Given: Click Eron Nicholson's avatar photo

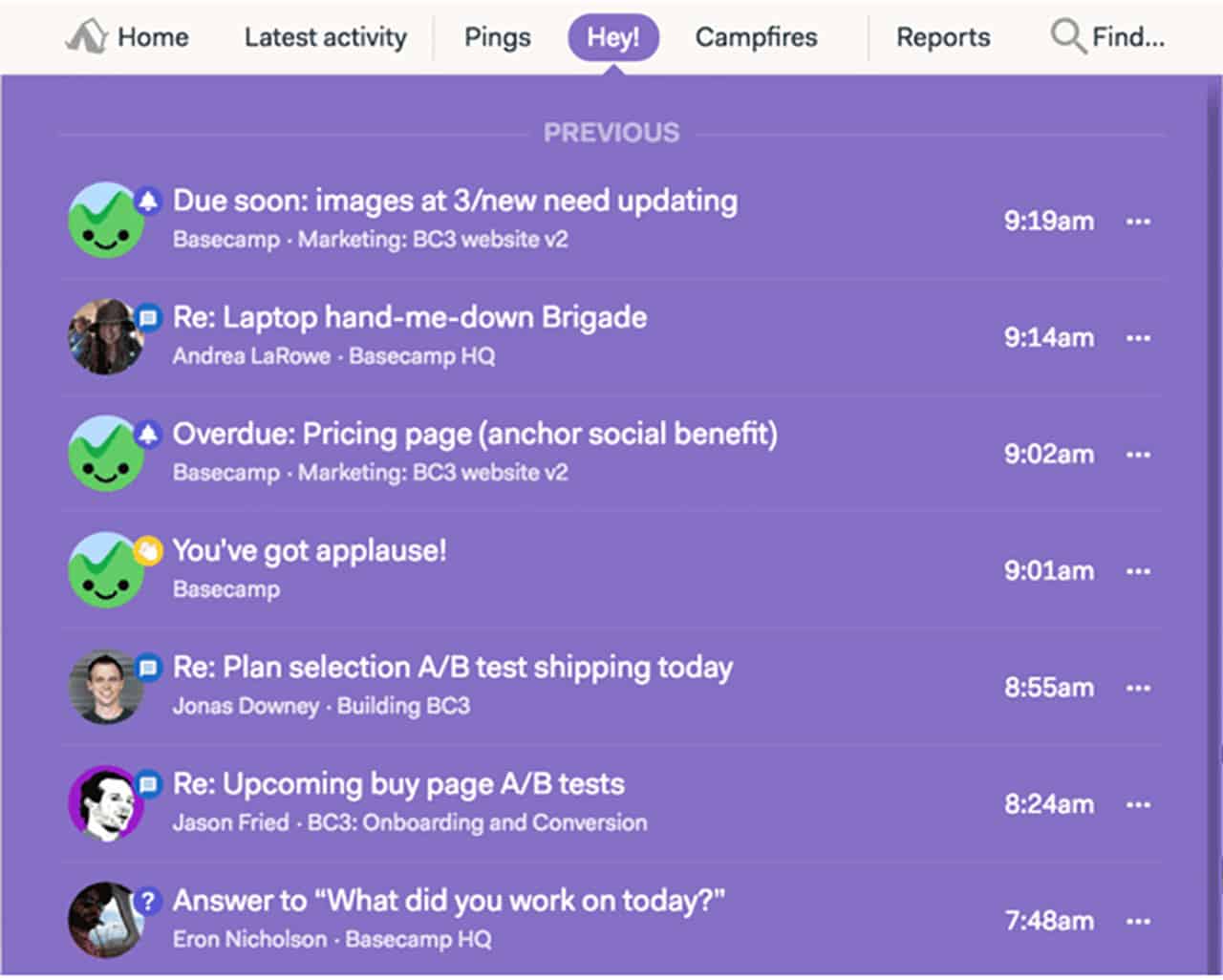Looking at the screenshot, I should coord(105,920).
